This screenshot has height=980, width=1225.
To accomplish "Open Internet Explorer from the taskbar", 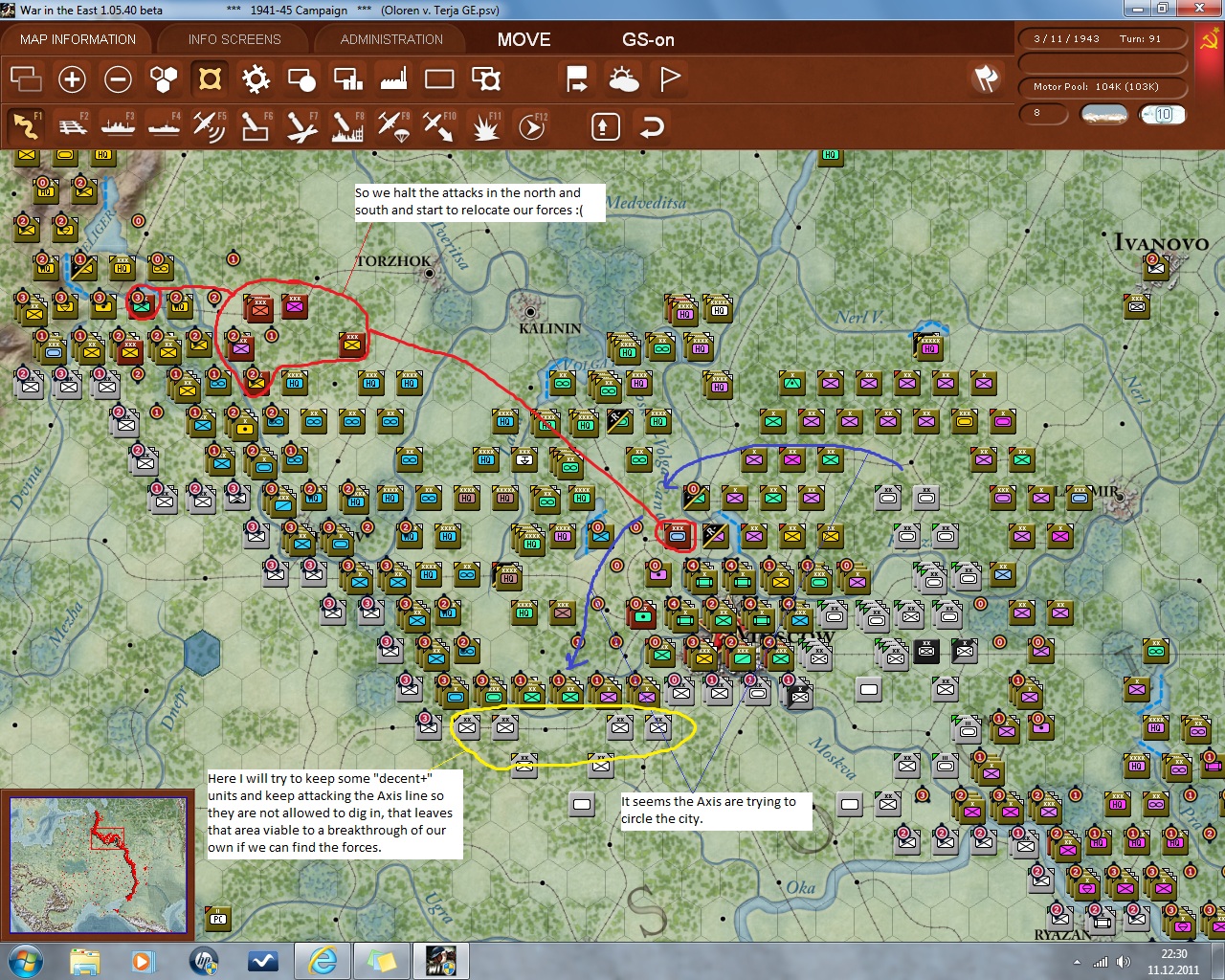I will click(x=323, y=960).
